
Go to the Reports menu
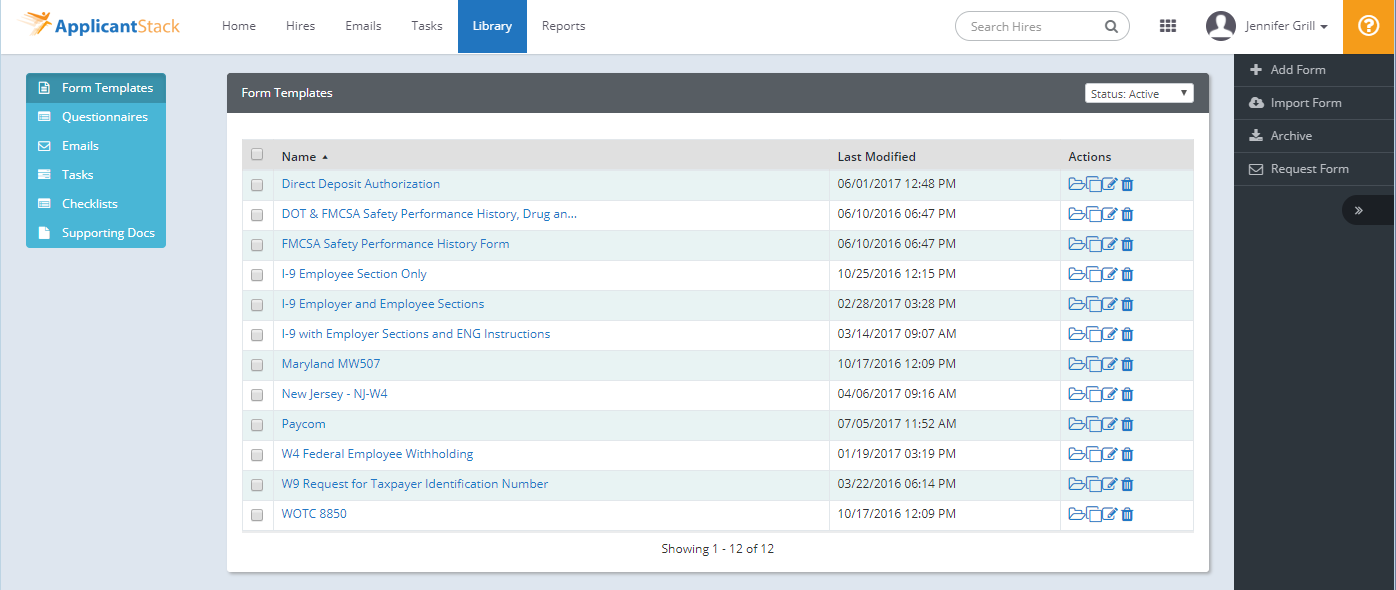pos(563,26)
